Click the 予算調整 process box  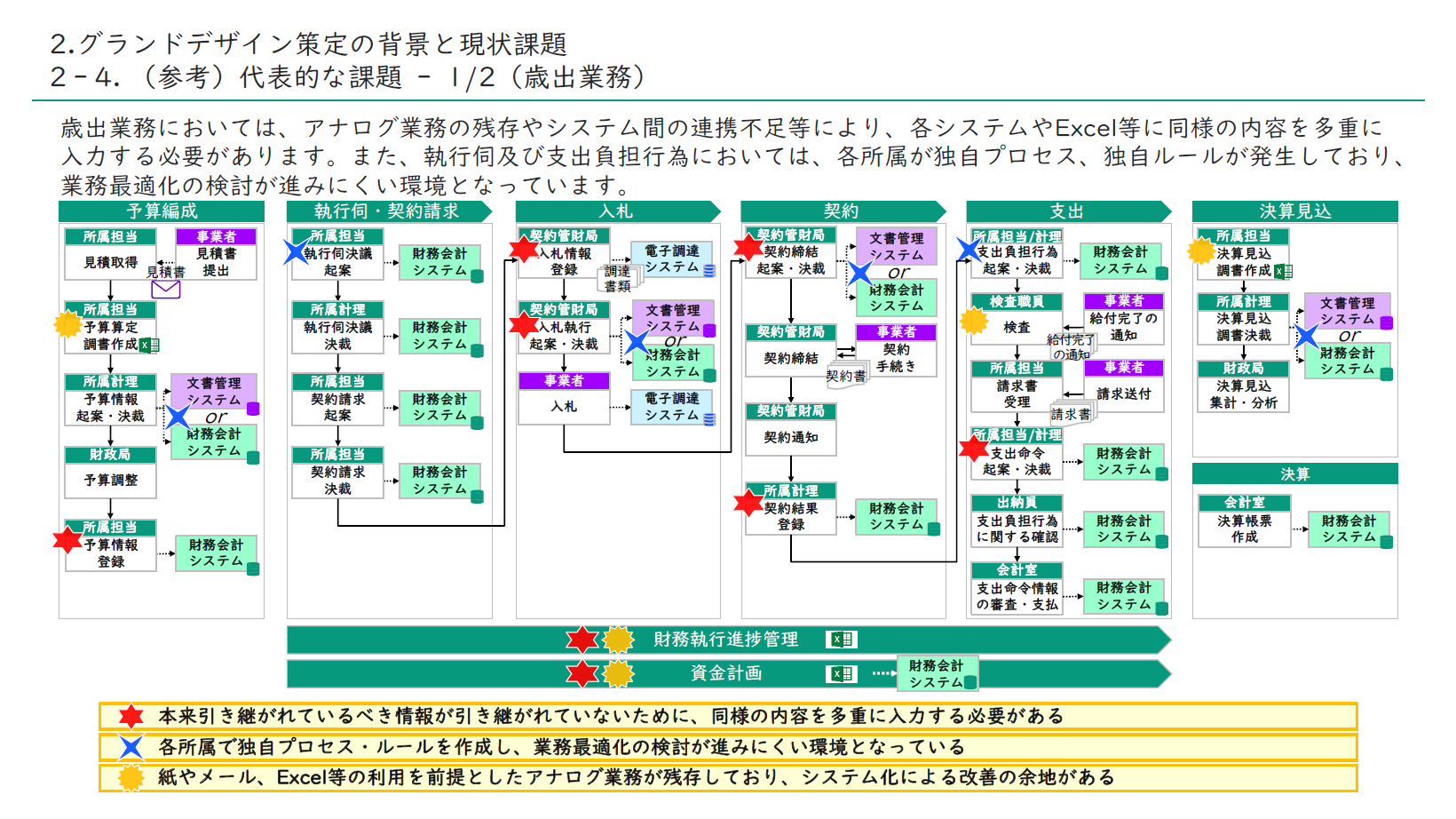pyautogui.click(x=111, y=481)
